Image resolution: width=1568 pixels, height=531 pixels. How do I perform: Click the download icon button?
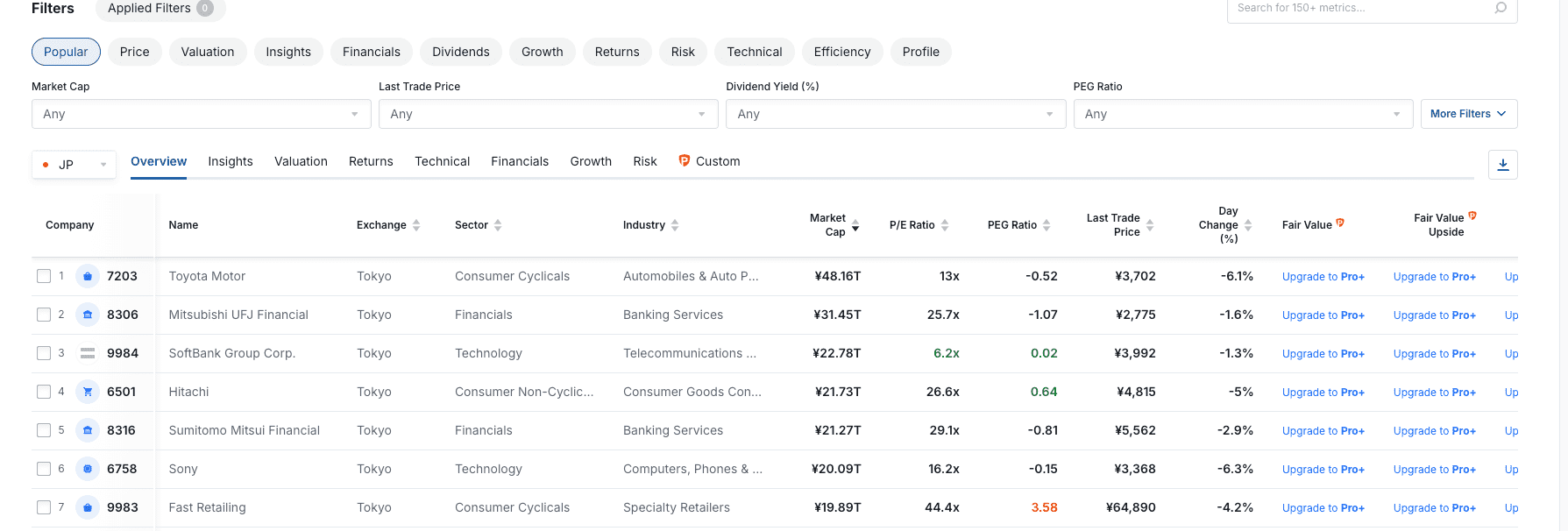pos(1502,165)
